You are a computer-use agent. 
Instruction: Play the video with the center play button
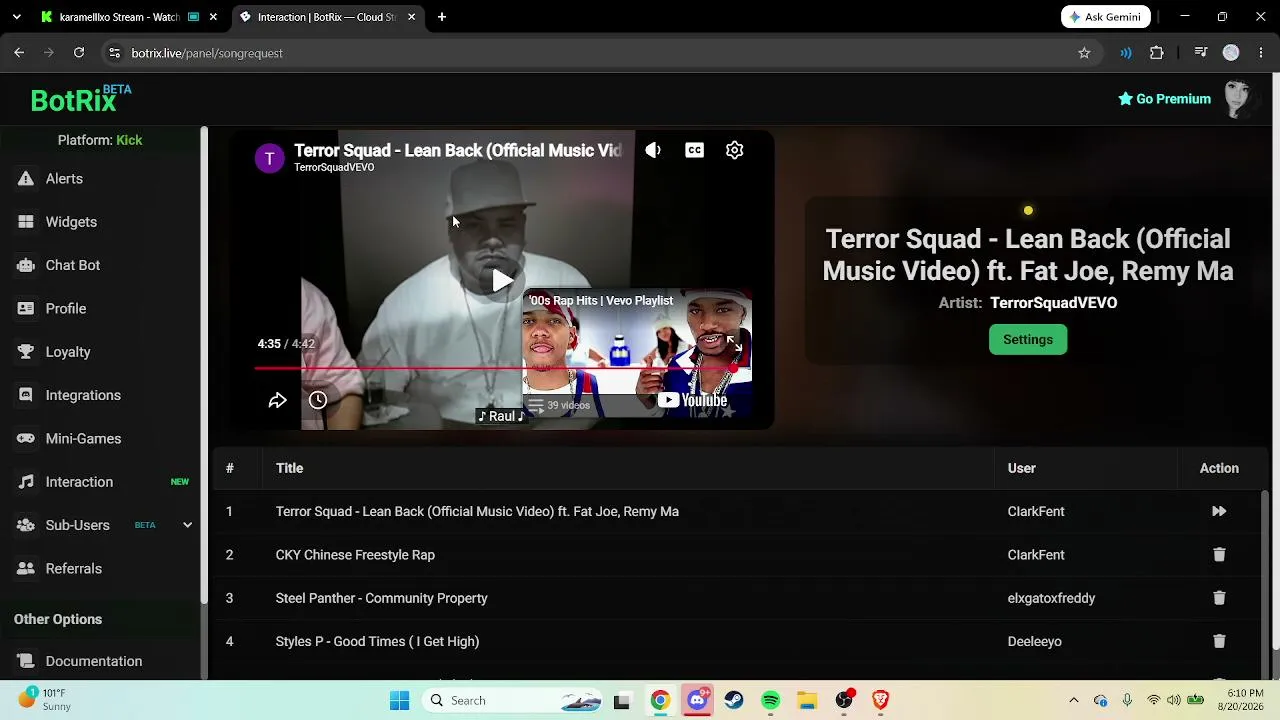[503, 280]
